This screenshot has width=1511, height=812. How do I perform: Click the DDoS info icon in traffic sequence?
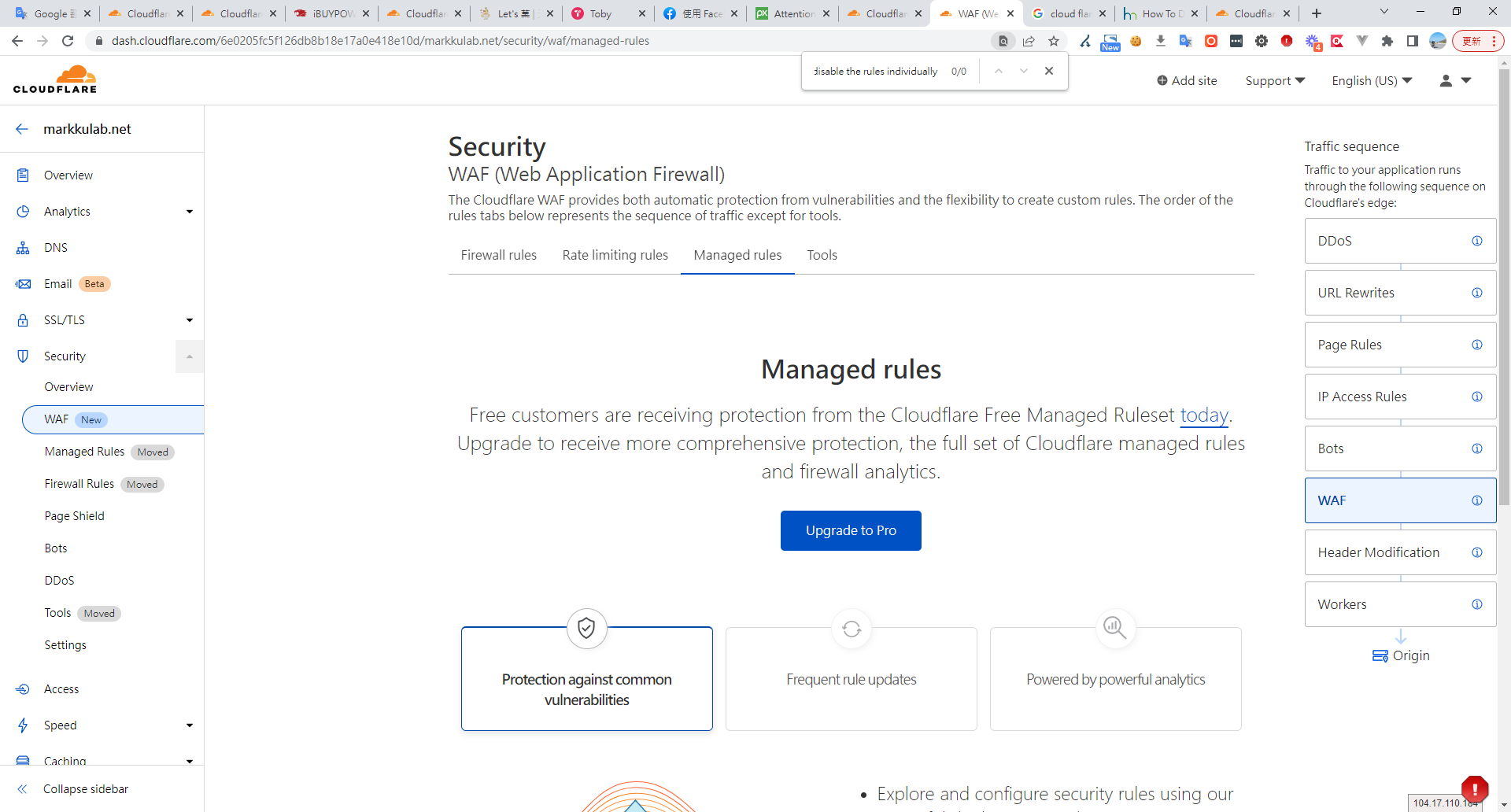[x=1476, y=241]
